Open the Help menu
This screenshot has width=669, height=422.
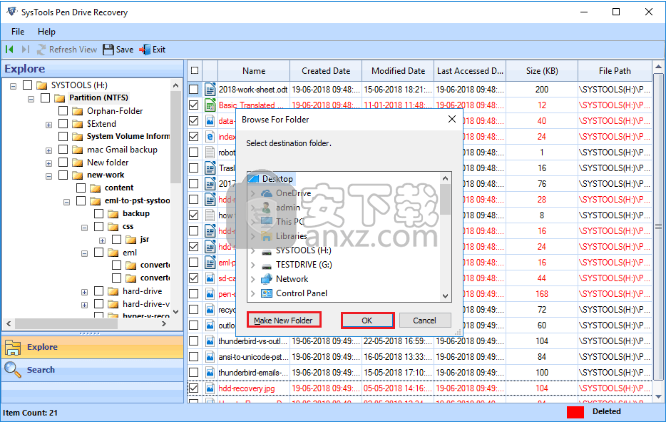click(46, 32)
